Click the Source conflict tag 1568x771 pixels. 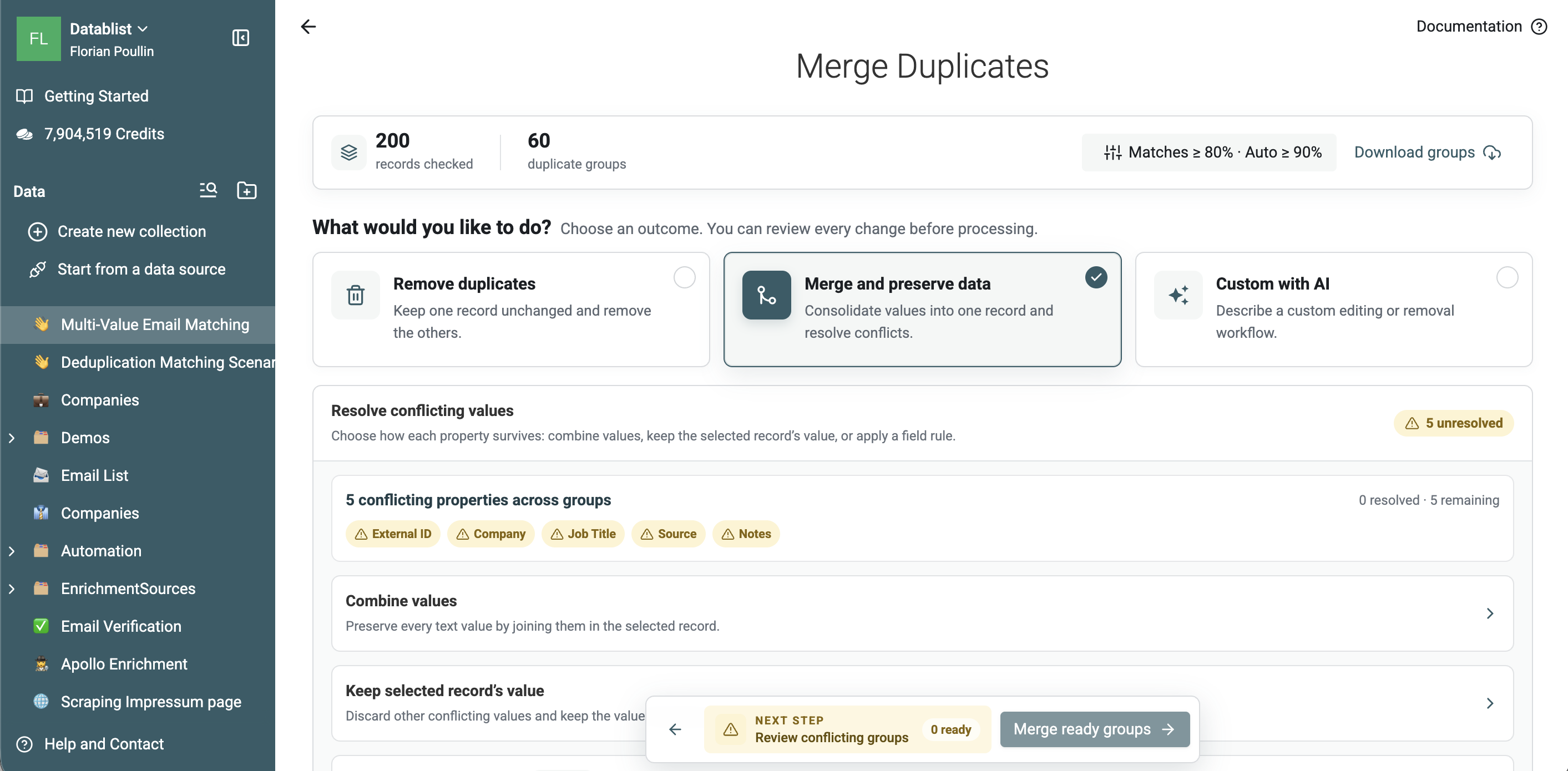tap(667, 534)
